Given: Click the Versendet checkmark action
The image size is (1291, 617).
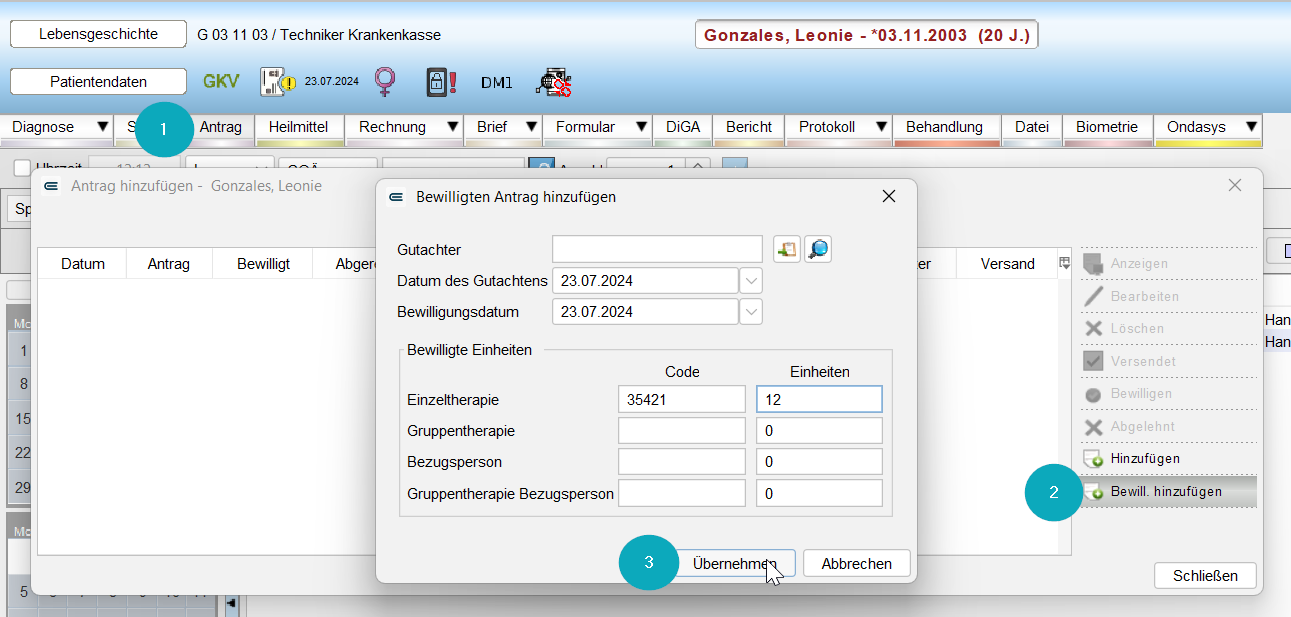Looking at the screenshot, I should tap(1167, 361).
